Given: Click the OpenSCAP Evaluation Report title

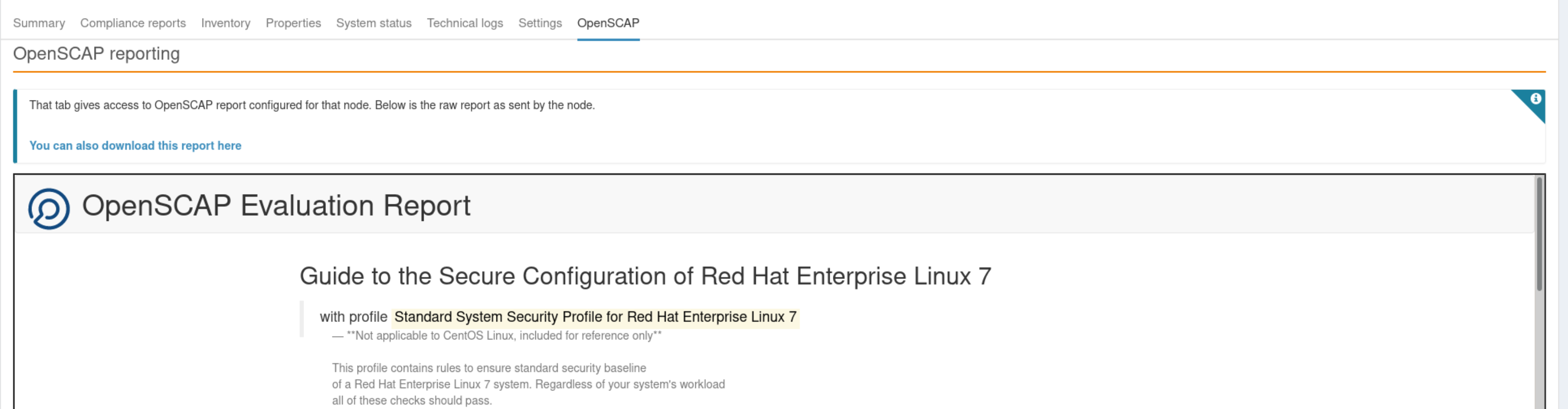Looking at the screenshot, I should pyautogui.click(x=276, y=206).
